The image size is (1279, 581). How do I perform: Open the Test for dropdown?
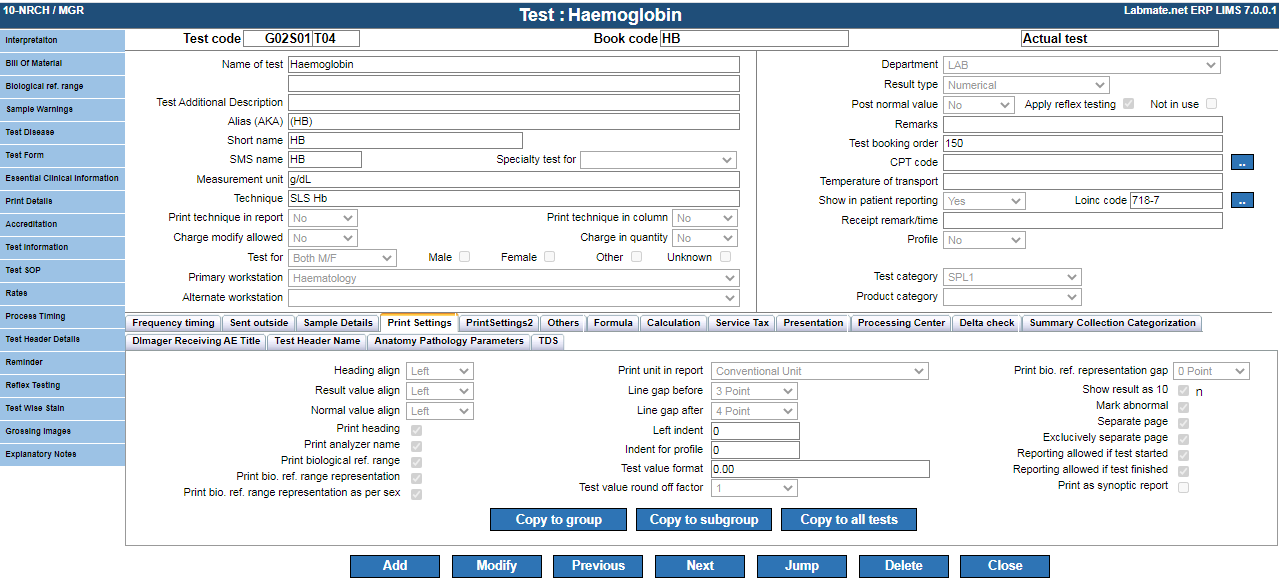(342, 258)
